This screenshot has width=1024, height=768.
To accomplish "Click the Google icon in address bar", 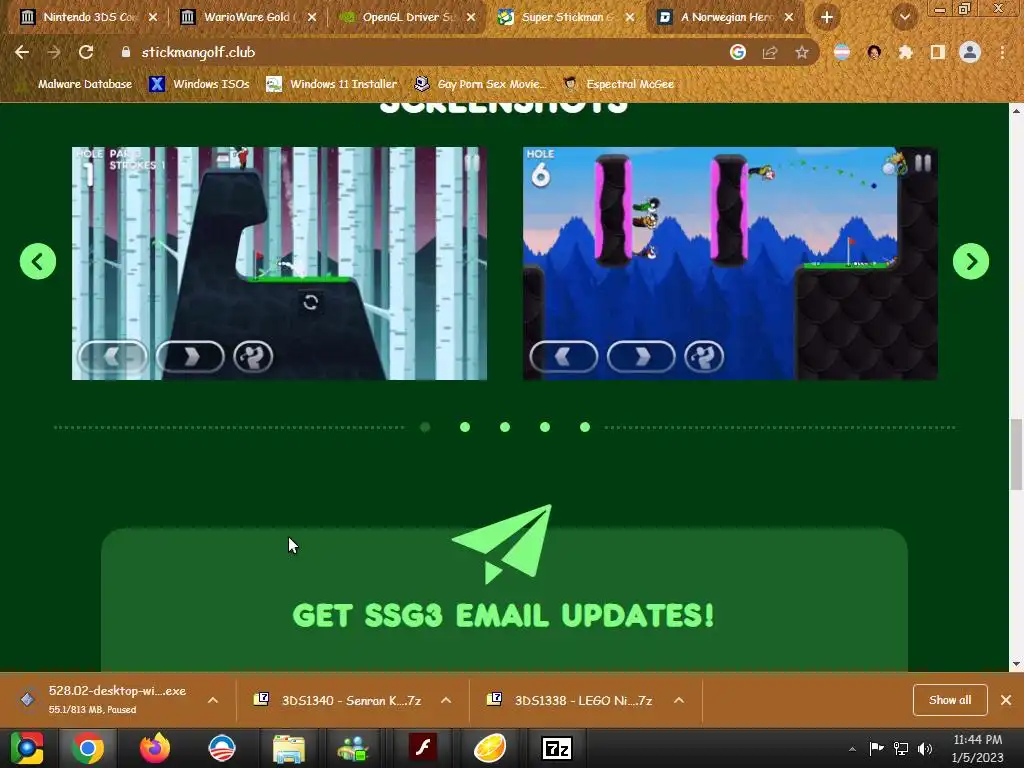I will click(738, 52).
